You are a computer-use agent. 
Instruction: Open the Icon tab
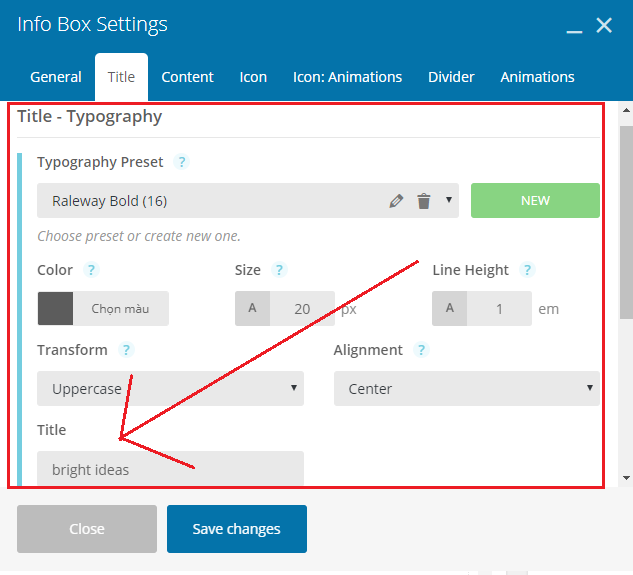(x=253, y=77)
